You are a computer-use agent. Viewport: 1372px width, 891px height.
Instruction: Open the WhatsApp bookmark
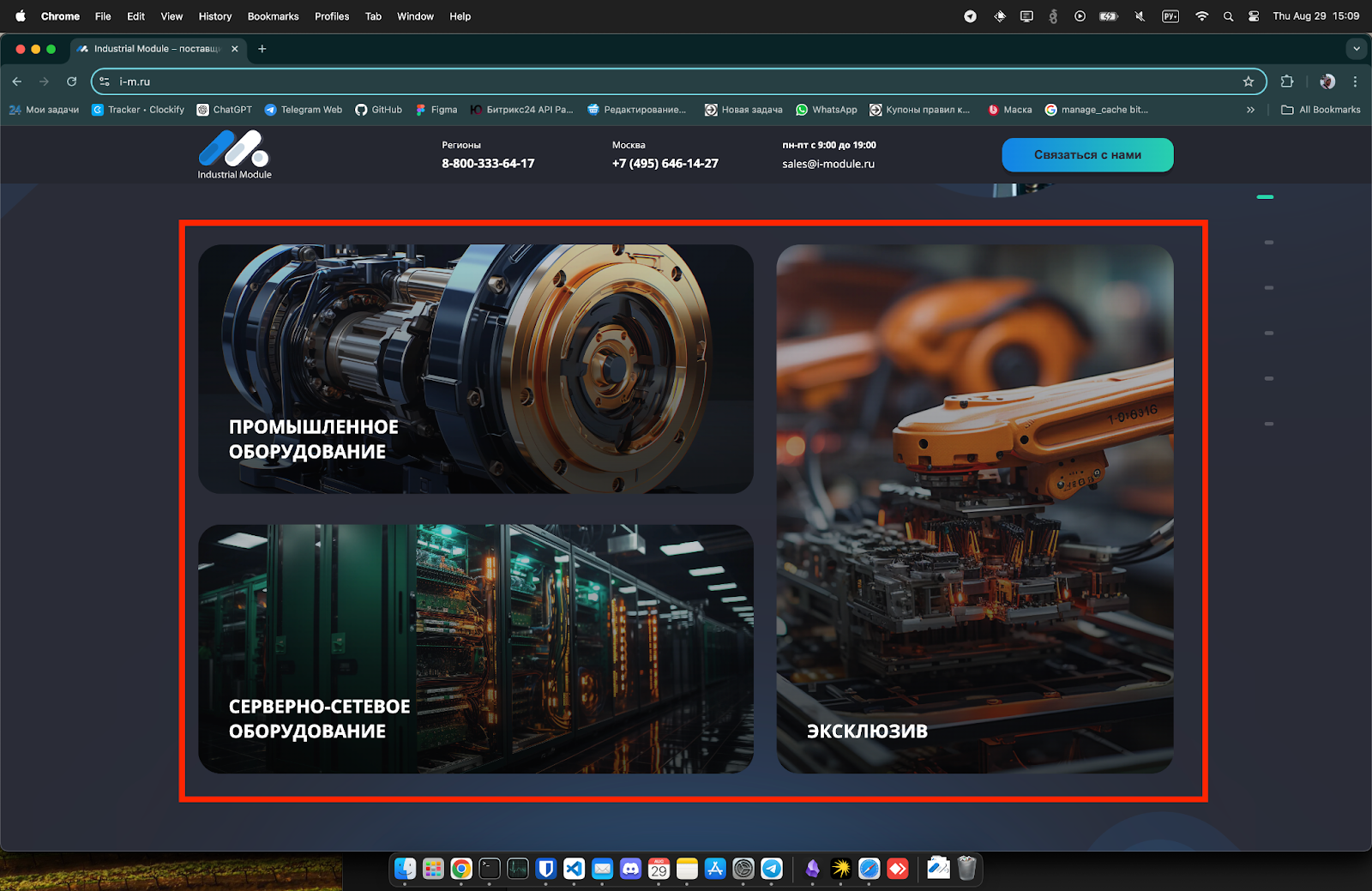pos(827,110)
